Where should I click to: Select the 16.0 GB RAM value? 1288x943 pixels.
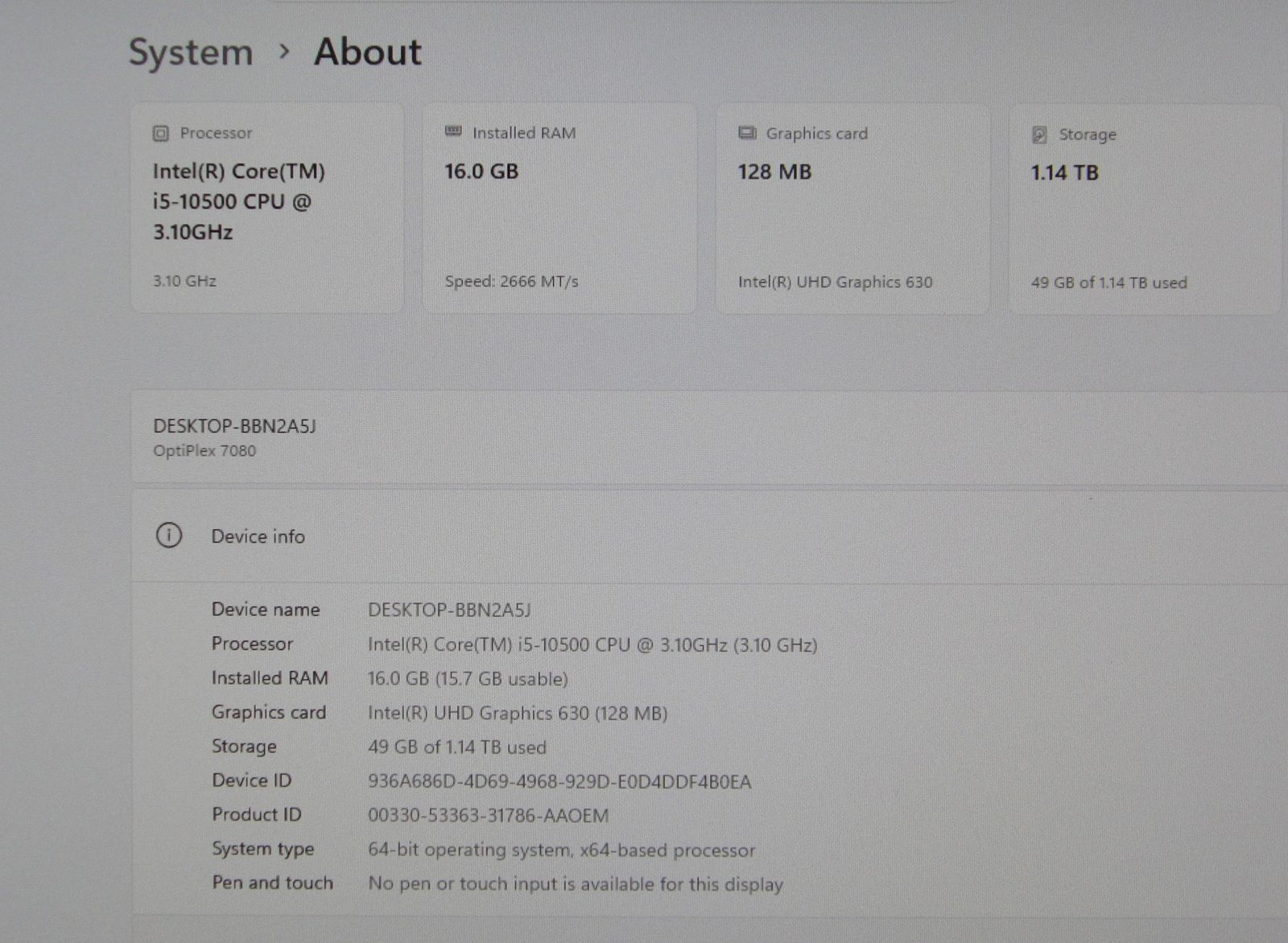tap(481, 172)
